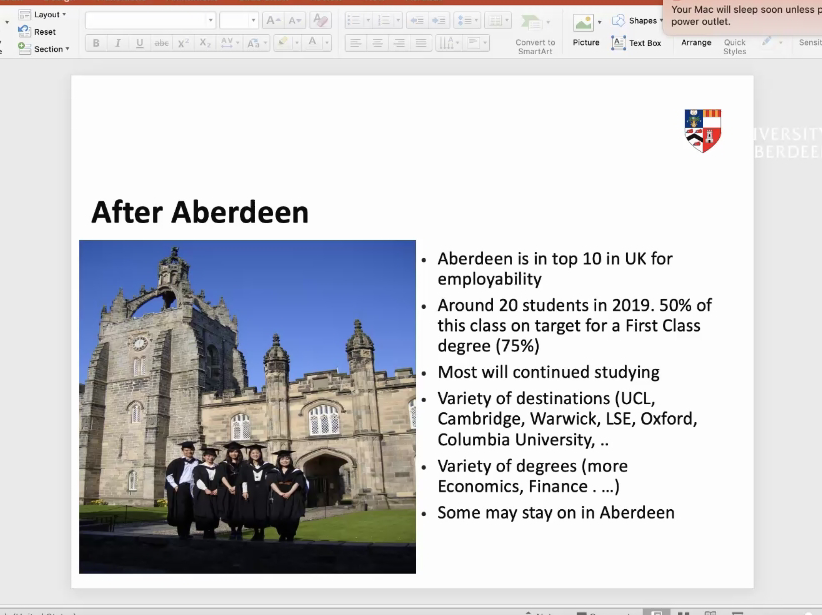Toggle bold formatting
Image resolution: width=822 pixels, height=615 pixels.
click(96, 43)
